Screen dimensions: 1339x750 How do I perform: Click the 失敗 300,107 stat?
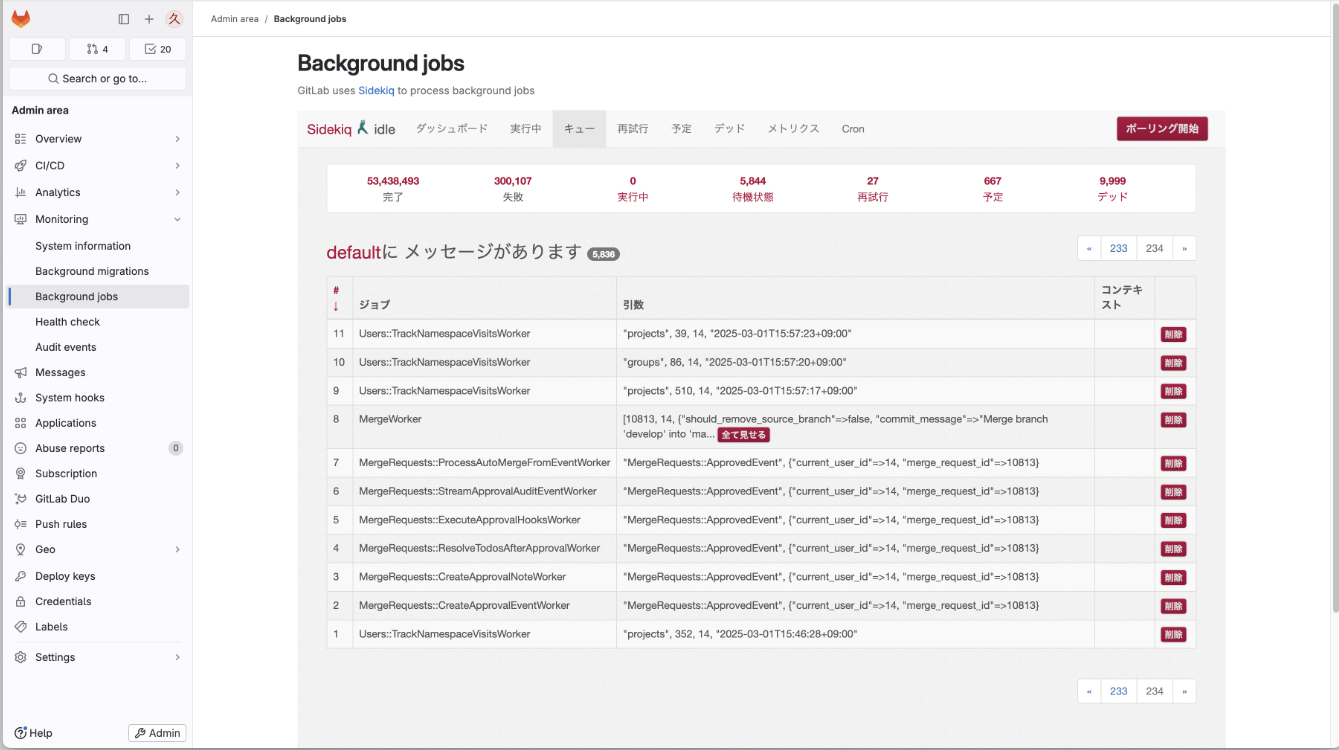click(513, 189)
